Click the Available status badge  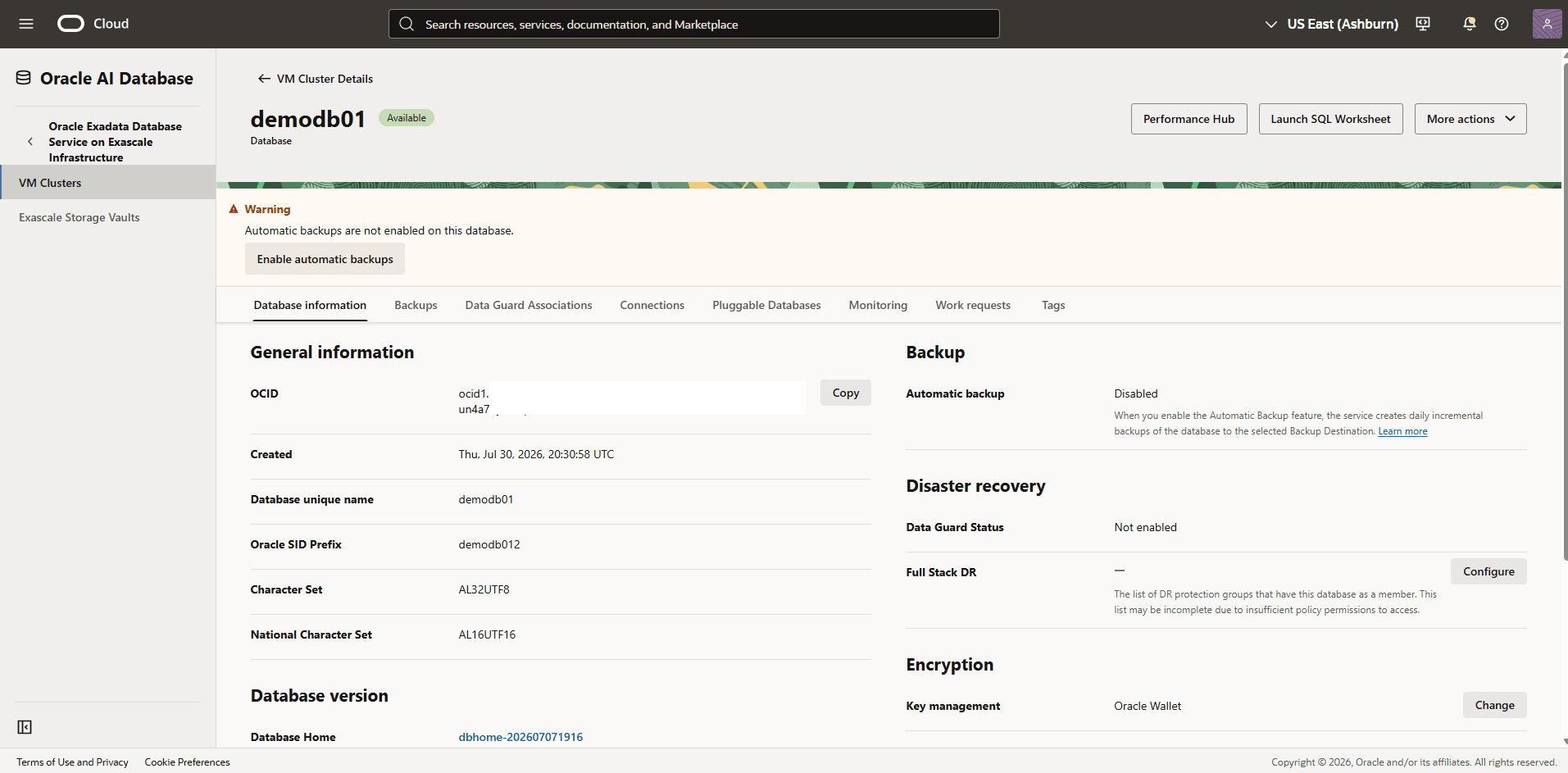click(x=407, y=118)
